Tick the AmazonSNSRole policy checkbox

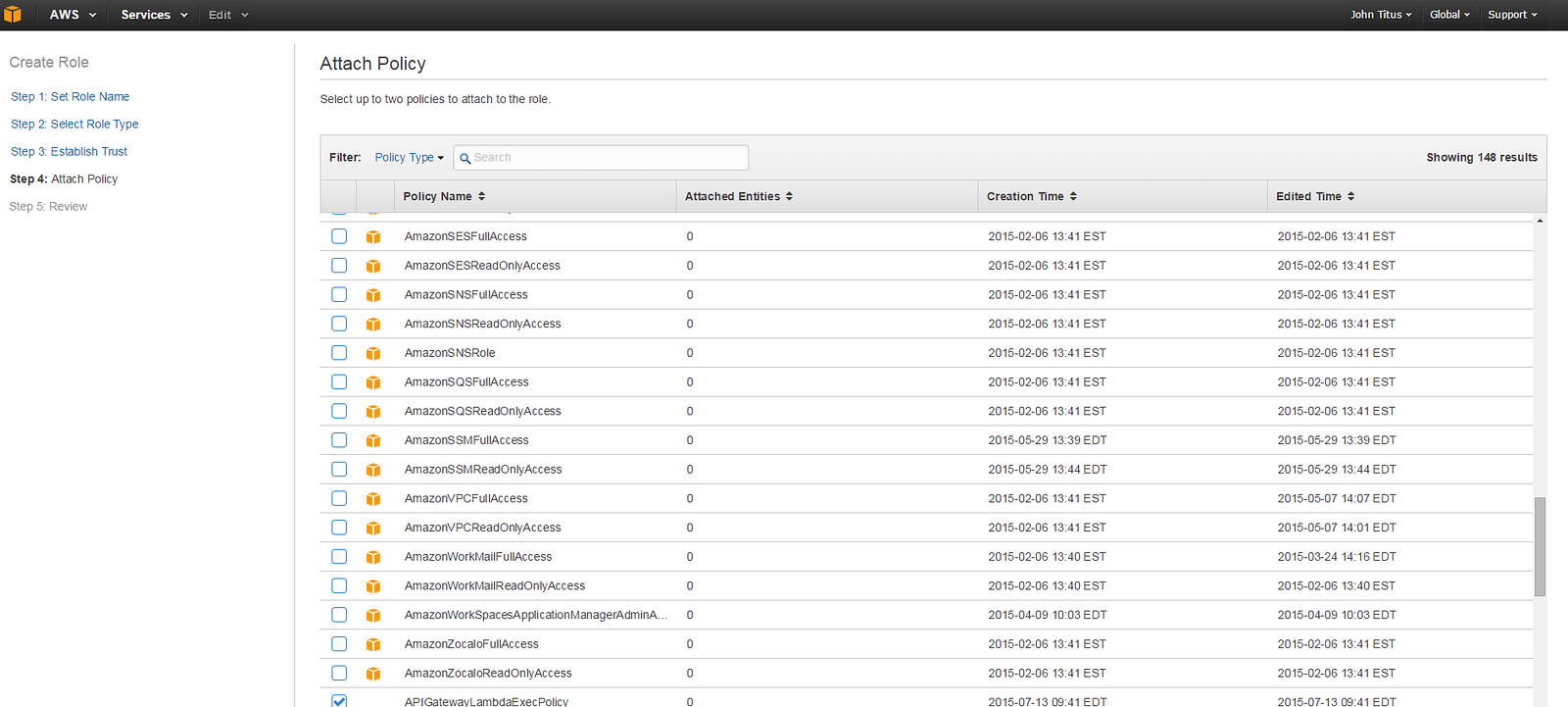pyautogui.click(x=339, y=352)
